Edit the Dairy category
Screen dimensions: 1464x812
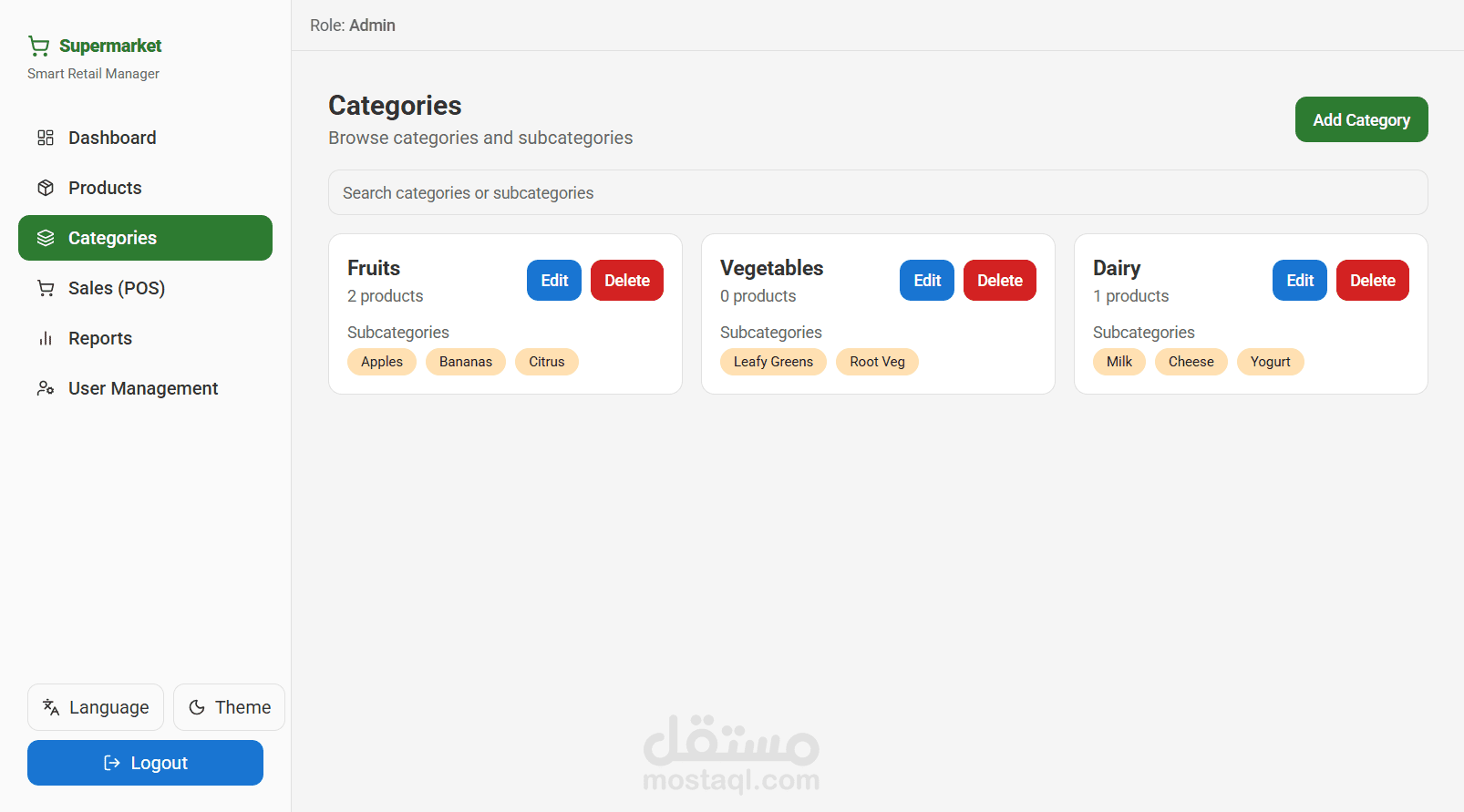pyautogui.click(x=1299, y=281)
